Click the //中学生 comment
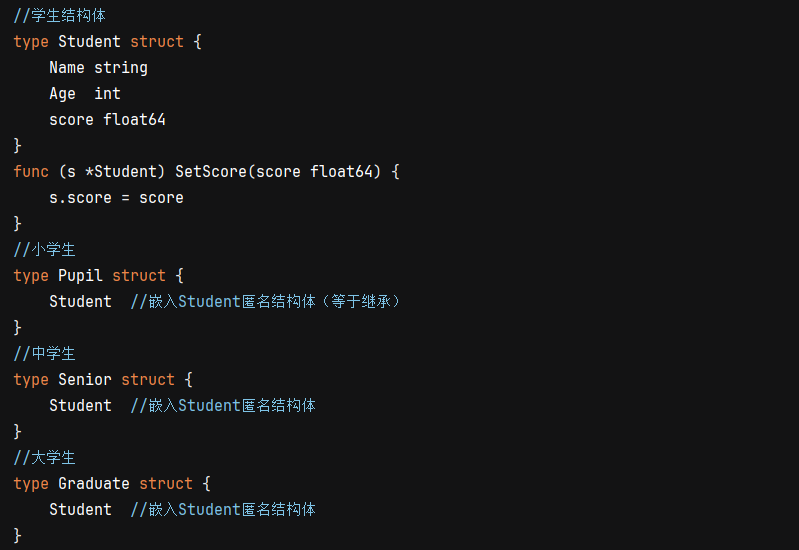This screenshot has width=799, height=550. tap(45, 354)
